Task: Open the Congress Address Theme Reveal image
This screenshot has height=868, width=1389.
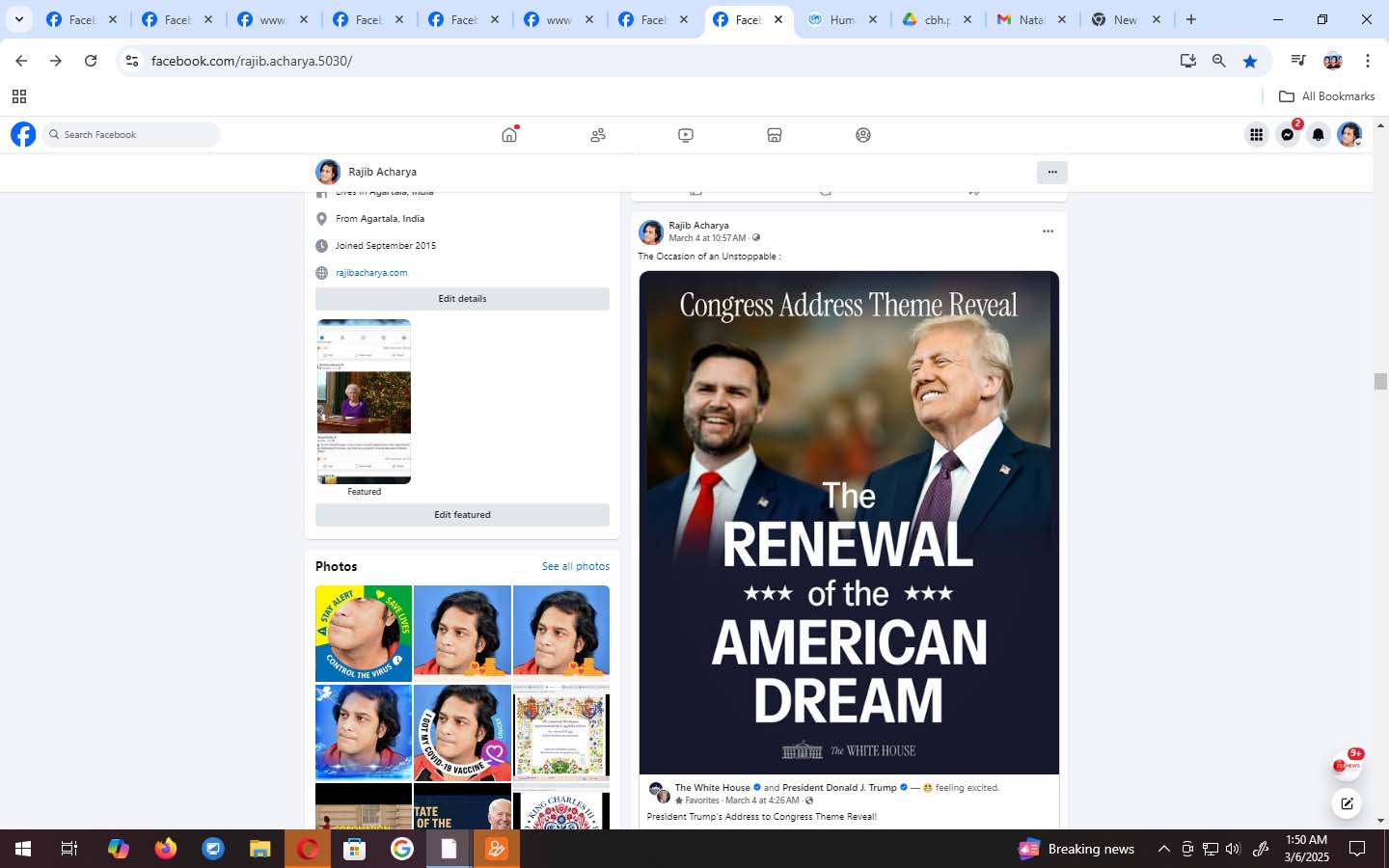Action: coord(849,523)
